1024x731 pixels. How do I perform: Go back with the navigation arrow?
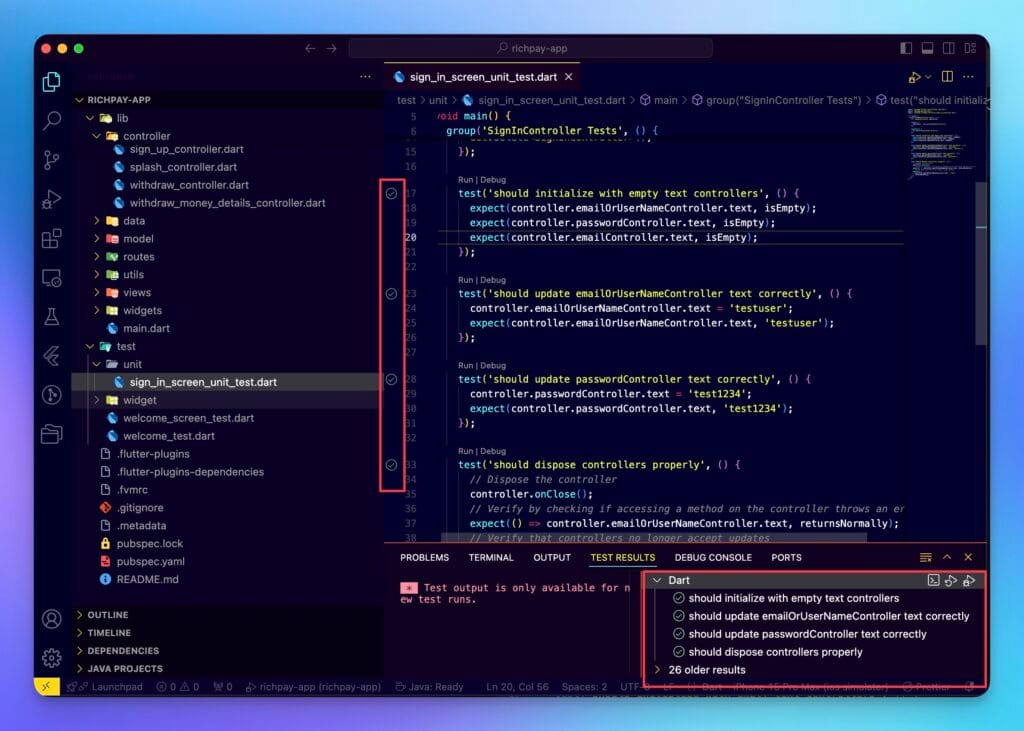coord(310,48)
